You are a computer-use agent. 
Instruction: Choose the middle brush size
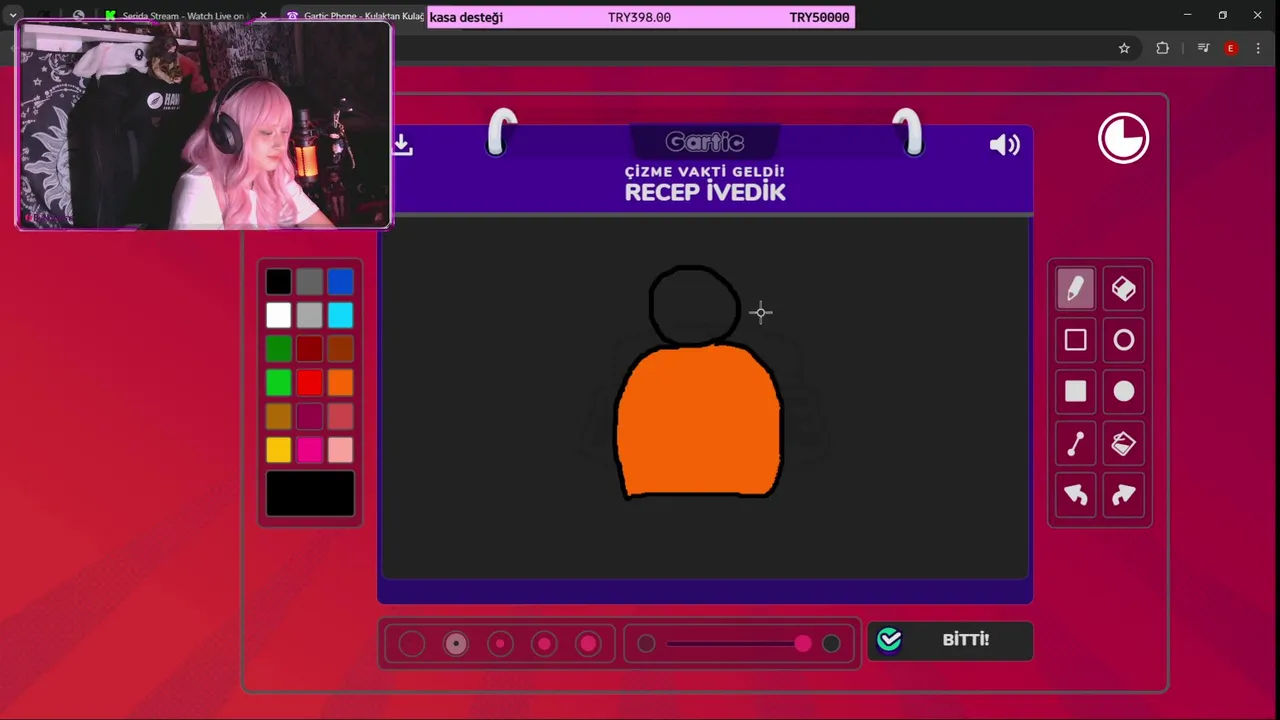tap(500, 644)
